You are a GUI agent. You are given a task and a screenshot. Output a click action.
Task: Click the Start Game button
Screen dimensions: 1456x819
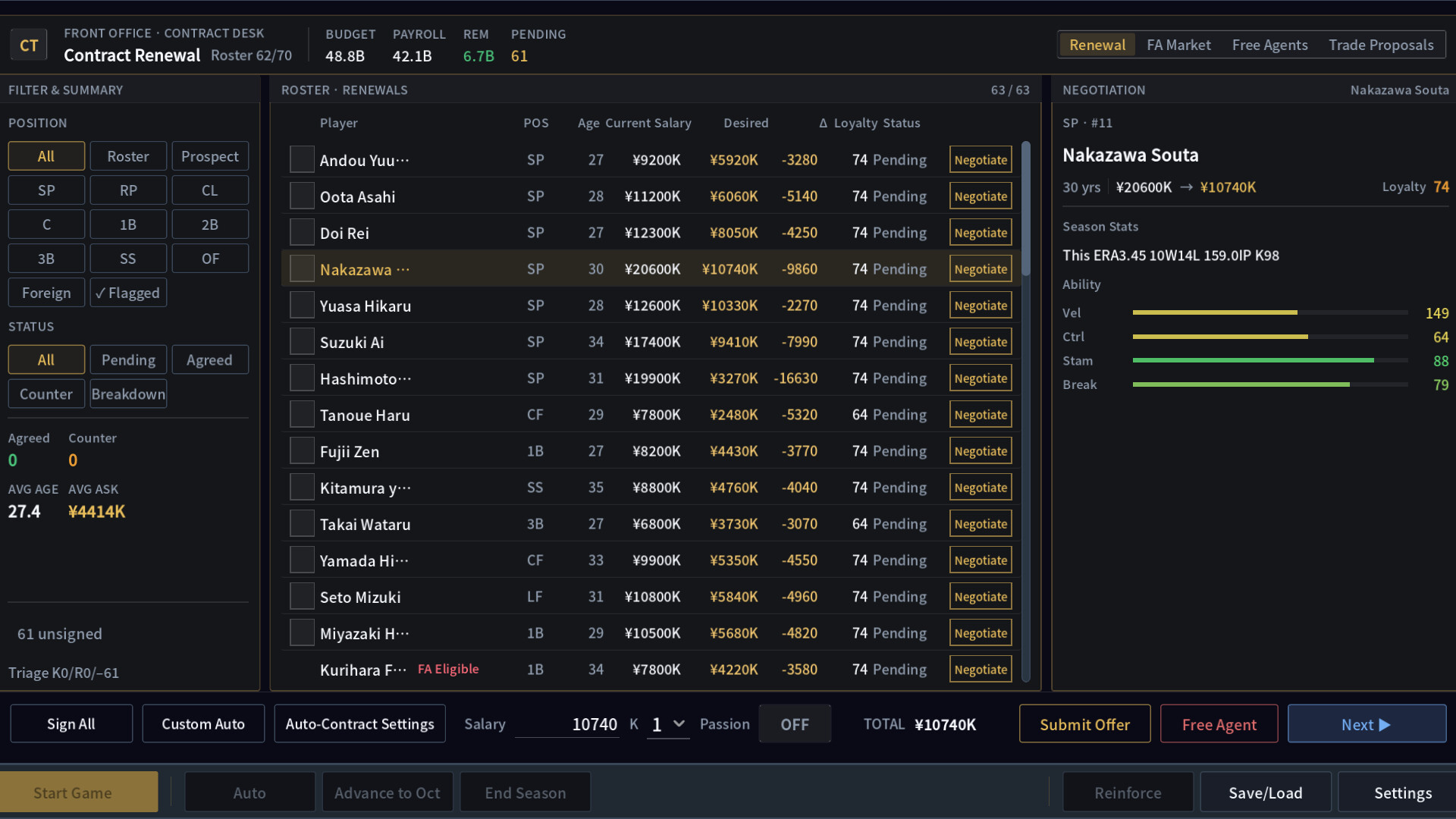click(79, 792)
